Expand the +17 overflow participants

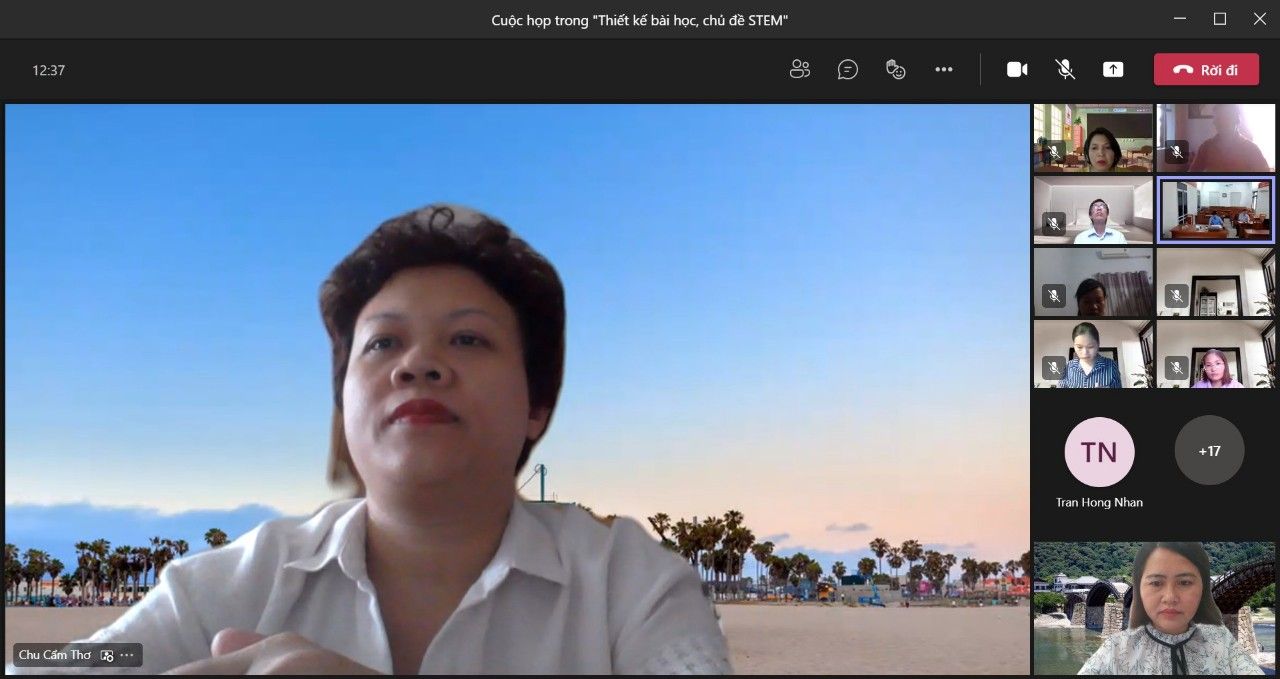pyautogui.click(x=1210, y=451)
